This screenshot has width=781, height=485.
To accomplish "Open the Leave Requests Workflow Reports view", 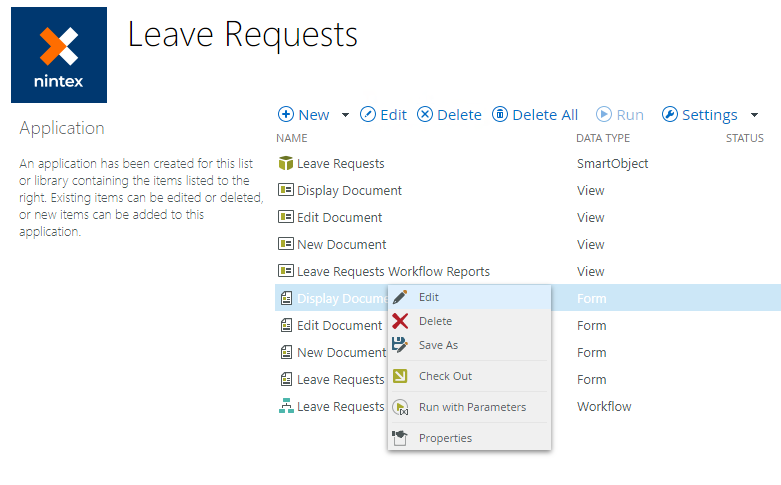I will pos(393,271).
